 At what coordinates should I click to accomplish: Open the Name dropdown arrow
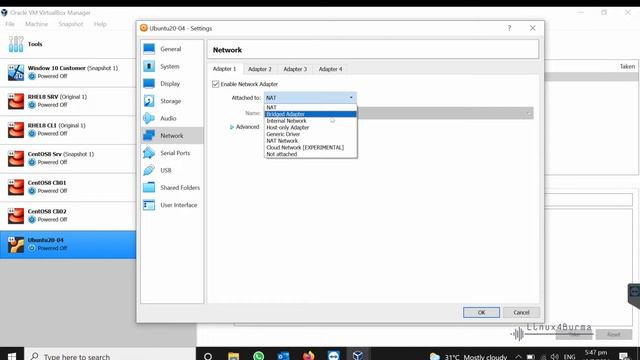point(529,113)
